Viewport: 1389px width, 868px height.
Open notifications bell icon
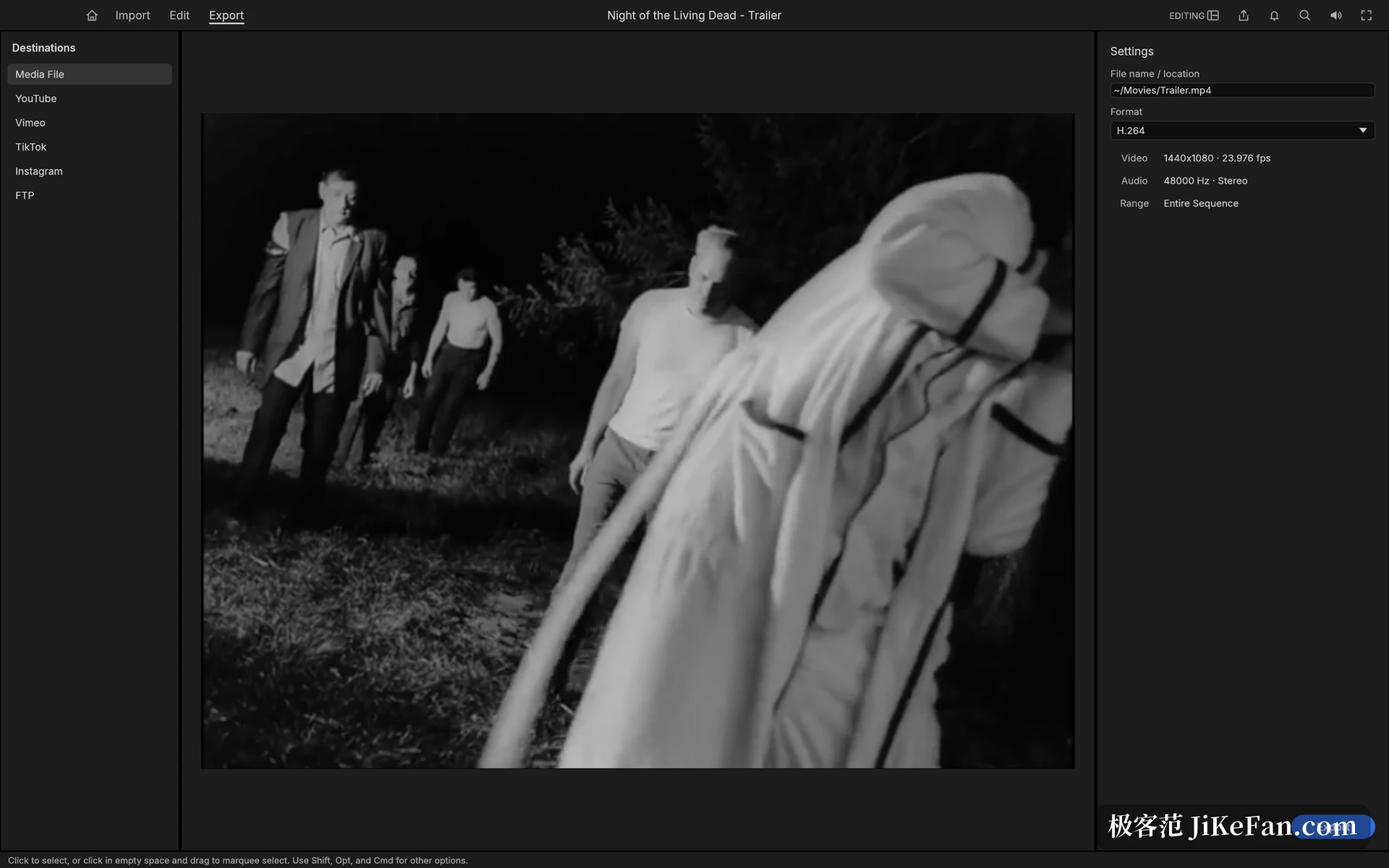coord(1274,15)
